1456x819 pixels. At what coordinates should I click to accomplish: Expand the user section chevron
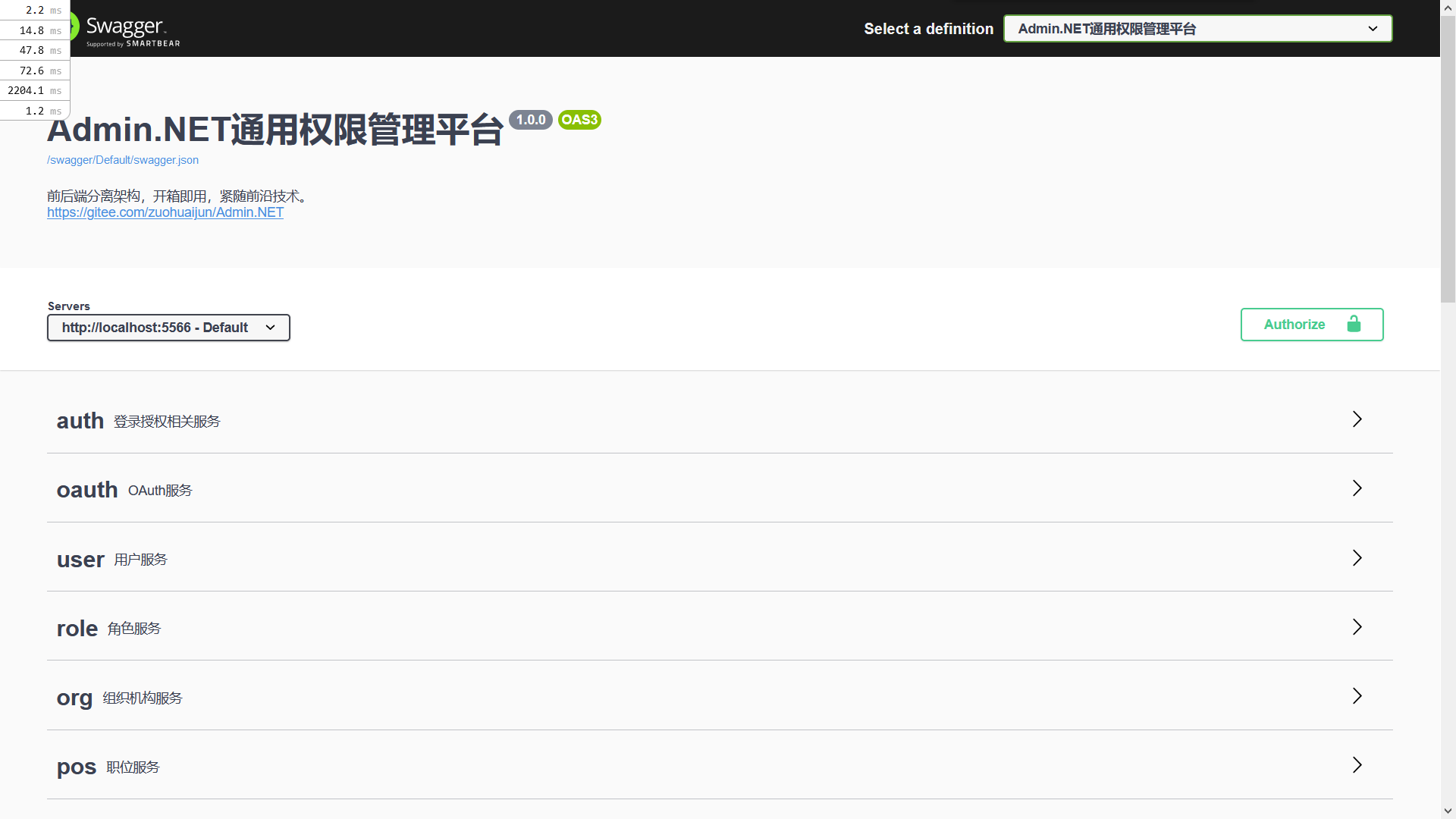(1357, 558)
